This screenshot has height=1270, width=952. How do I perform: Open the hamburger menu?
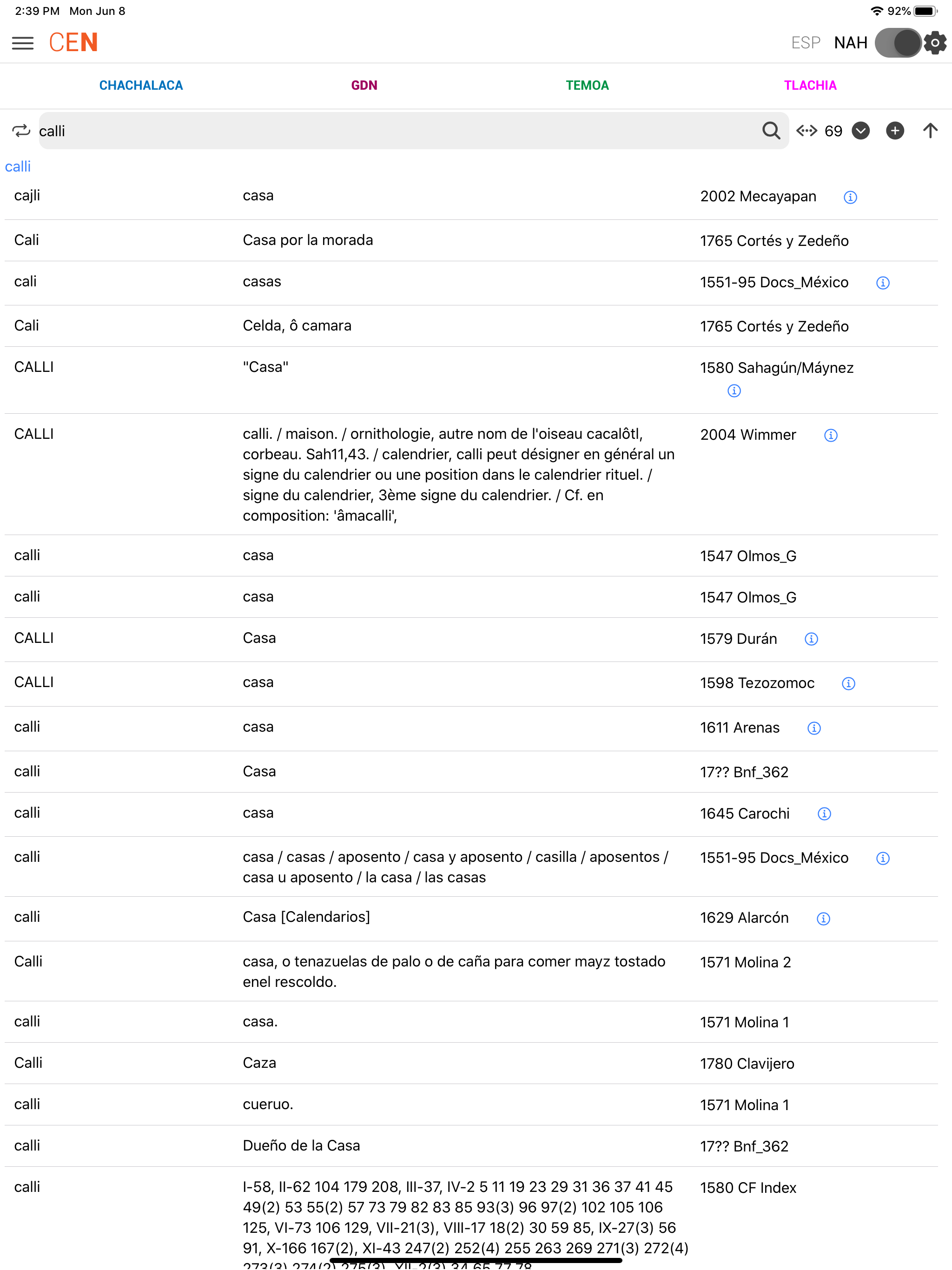tap(22, 43)
